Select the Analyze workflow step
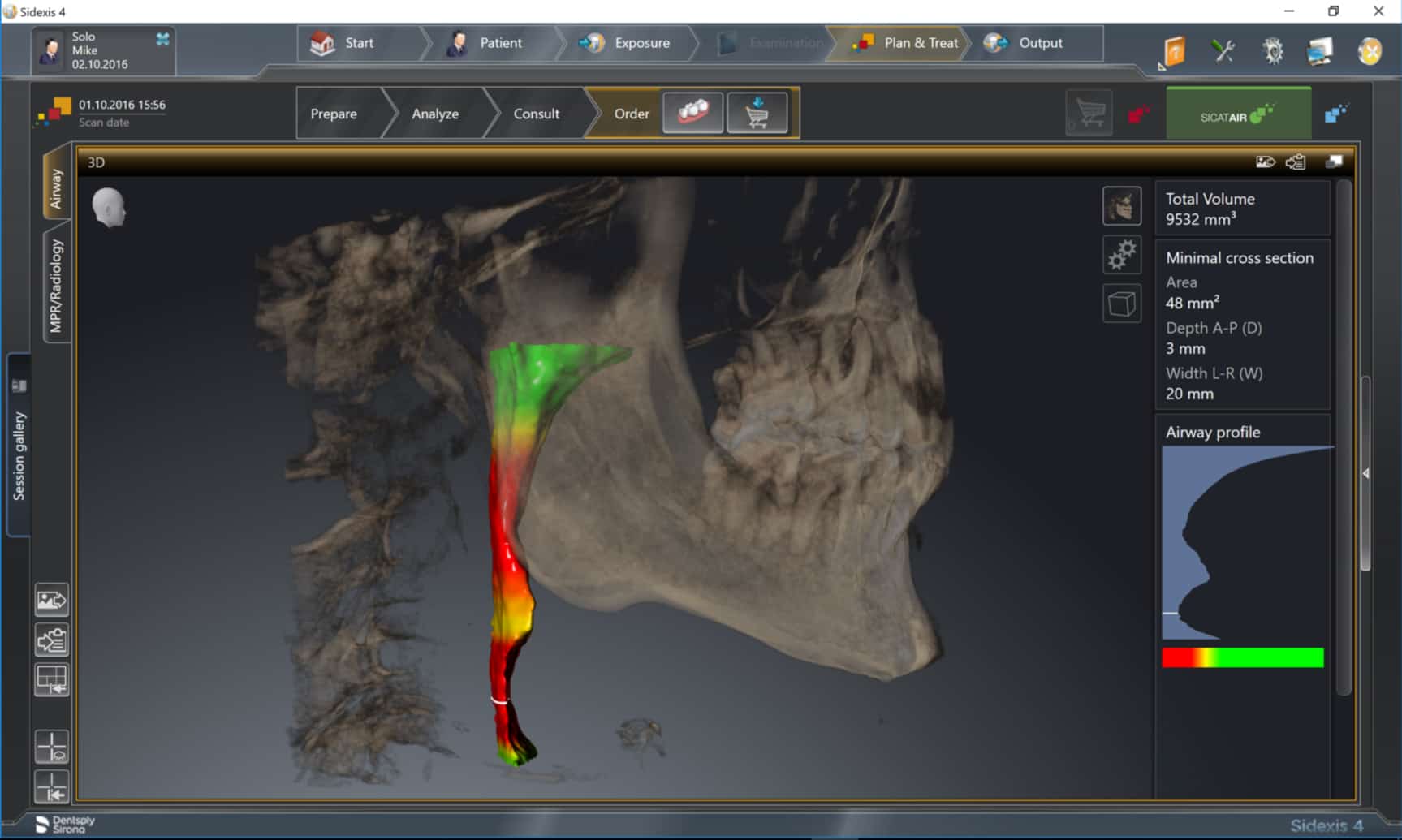The width and height of the screenshot is (1402, 840). (x=434, y=114)
